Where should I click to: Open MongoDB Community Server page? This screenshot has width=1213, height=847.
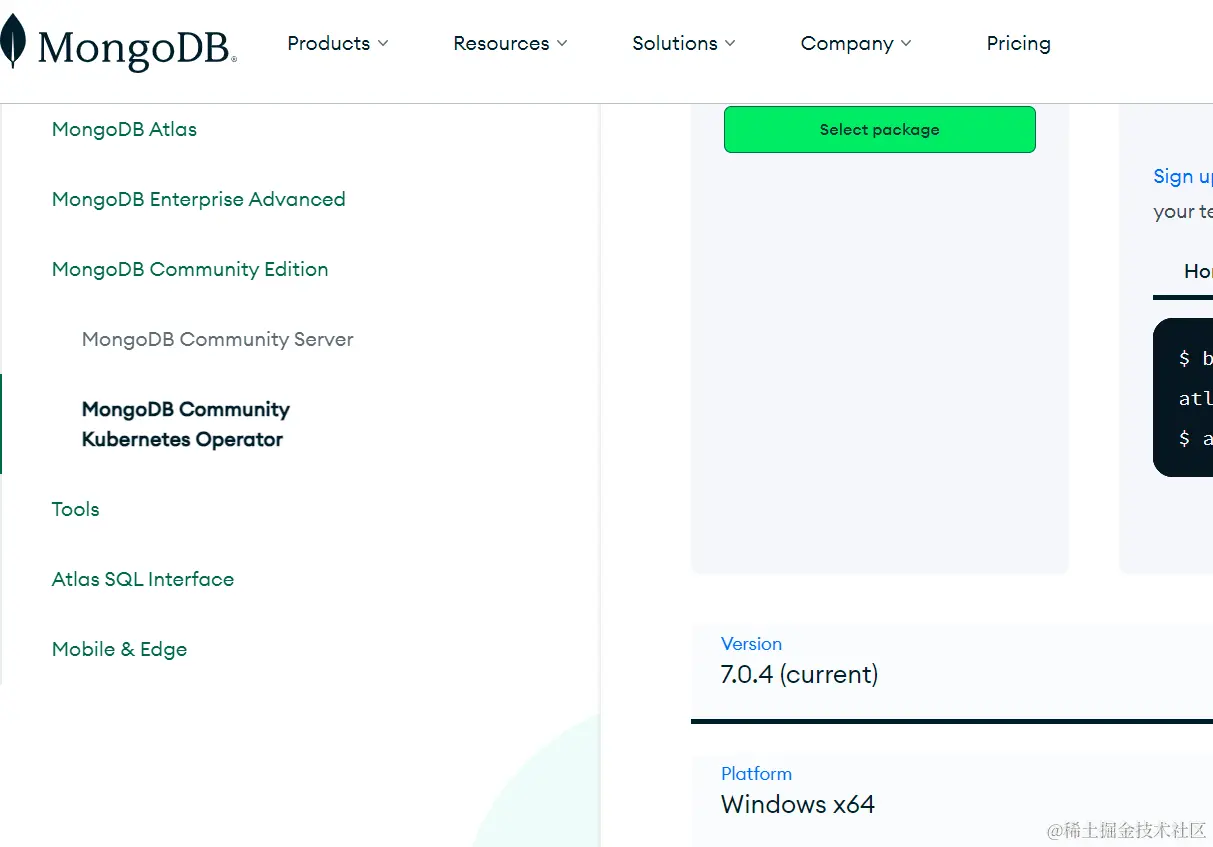[x=217, y=339]
